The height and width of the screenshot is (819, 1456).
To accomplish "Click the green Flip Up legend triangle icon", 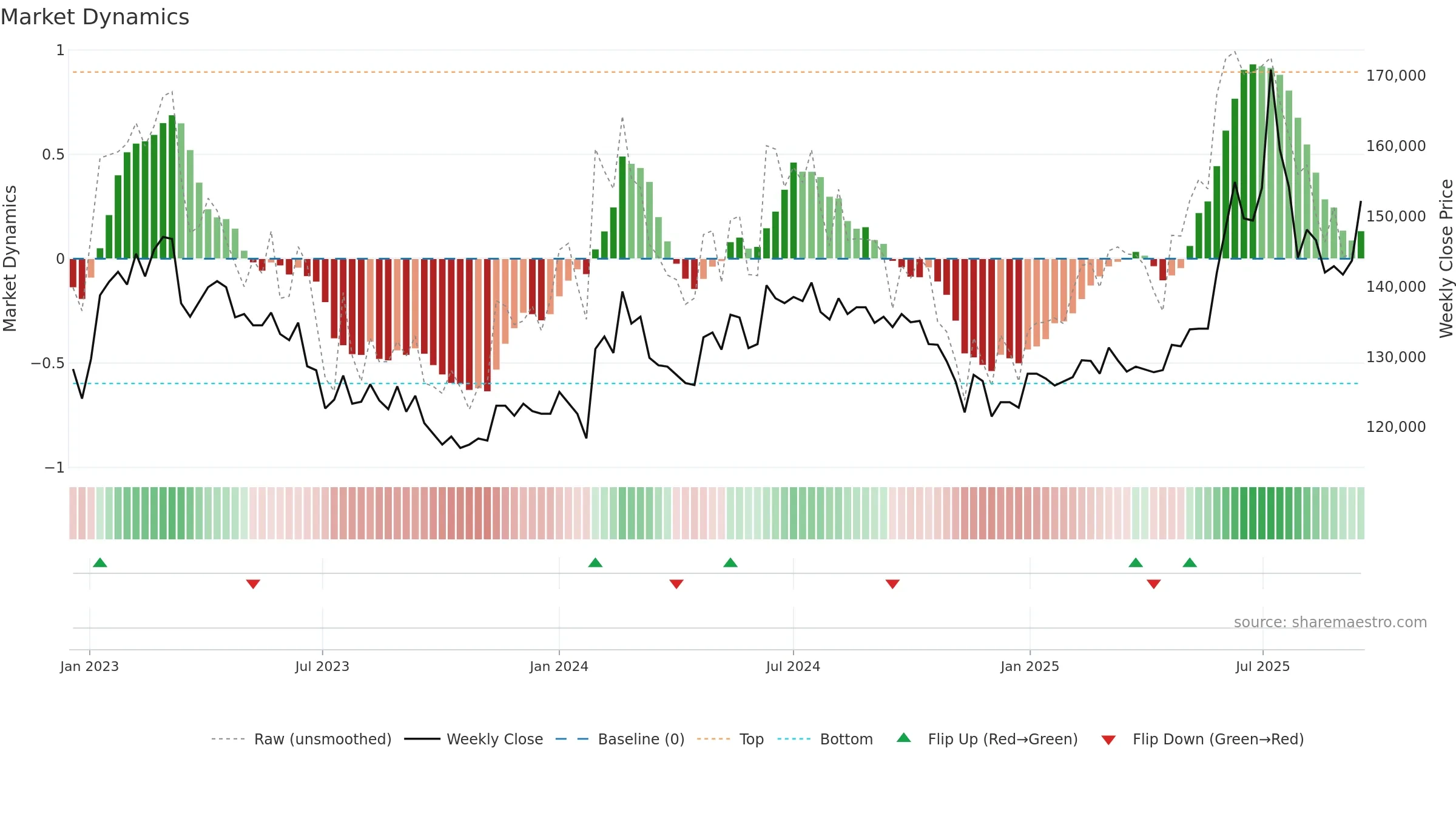I will [x=904, y=738].
